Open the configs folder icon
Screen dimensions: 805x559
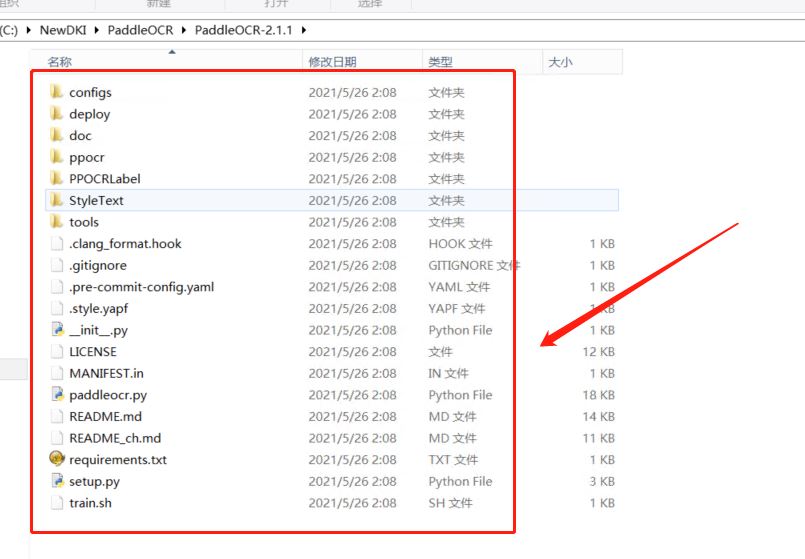(56, 92)
